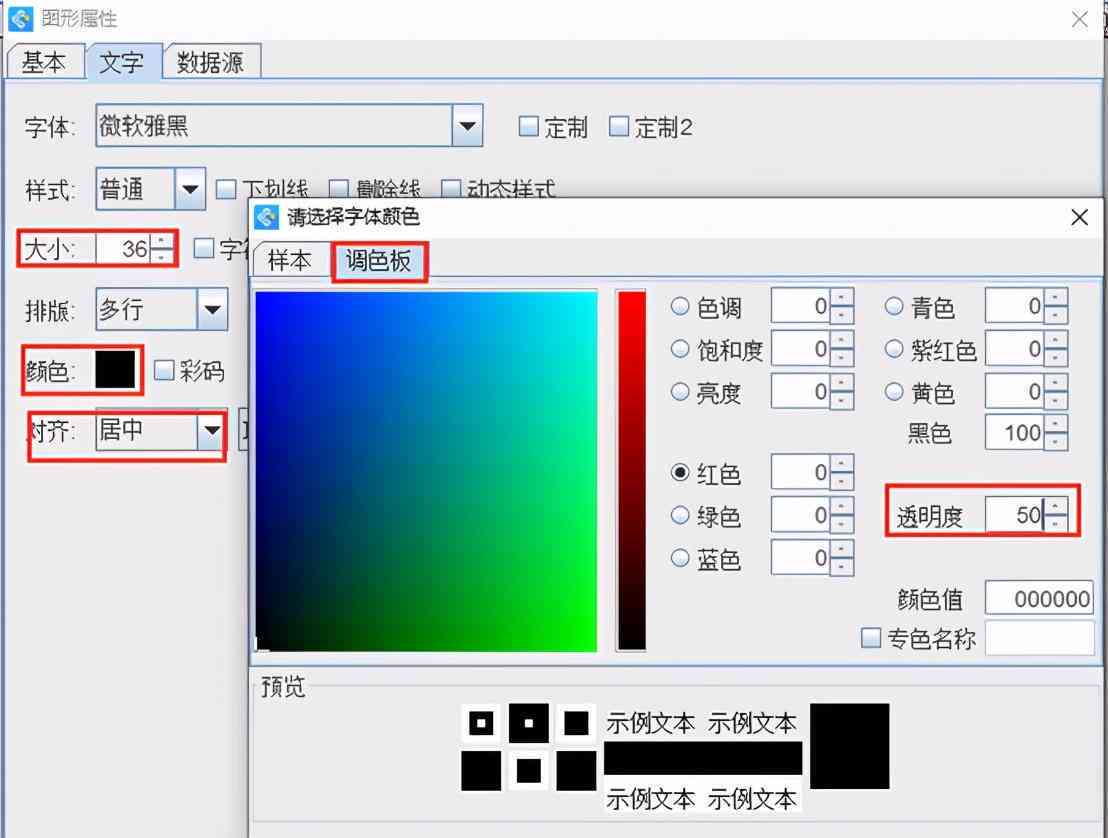Open the 样式 style dropdown

point(189,189)
